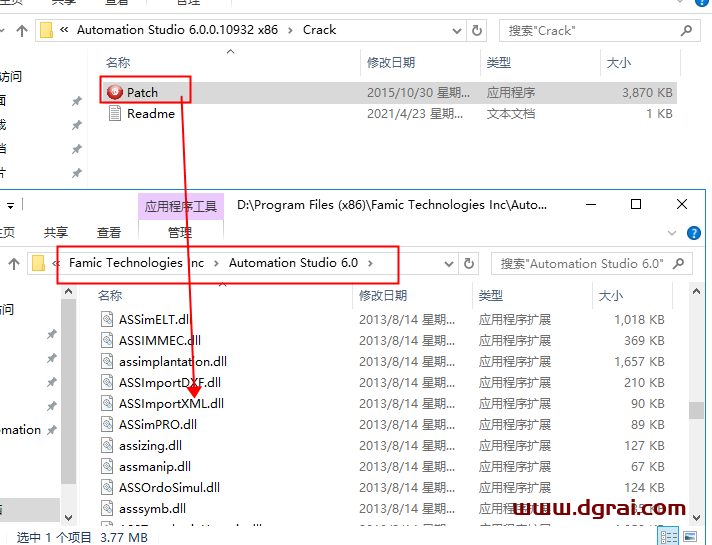The image size is (712, 545).
Task: Click file list vertical scrollbar thumb
Action: pos(696,410)
